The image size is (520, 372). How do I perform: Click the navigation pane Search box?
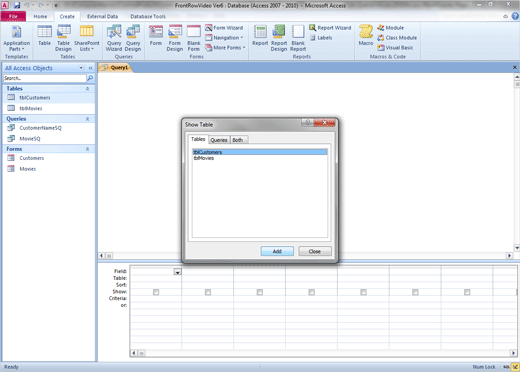[x=45, y=78]
